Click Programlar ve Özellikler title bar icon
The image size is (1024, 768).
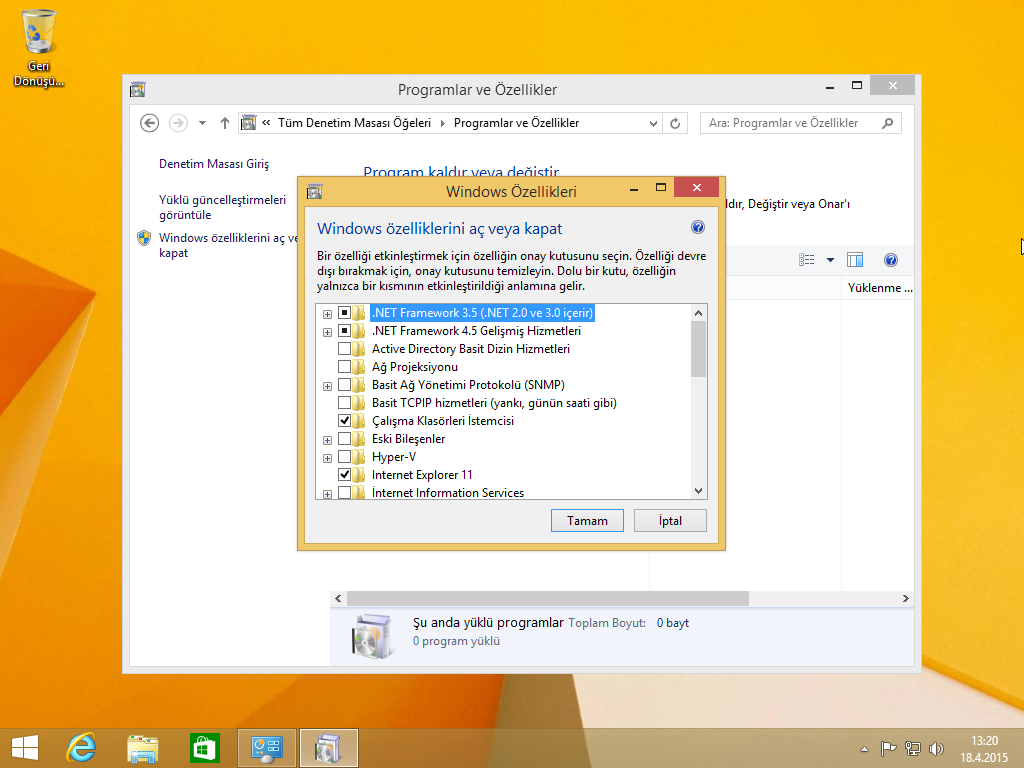137,89
